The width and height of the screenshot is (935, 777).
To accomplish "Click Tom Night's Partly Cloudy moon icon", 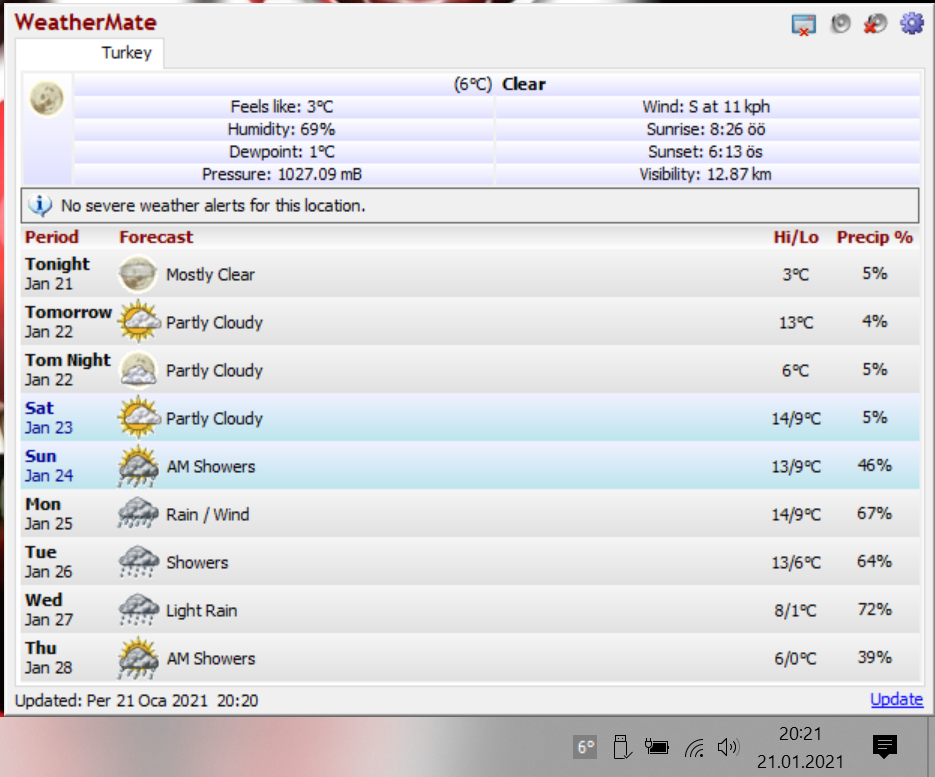I will pos(138,370).
